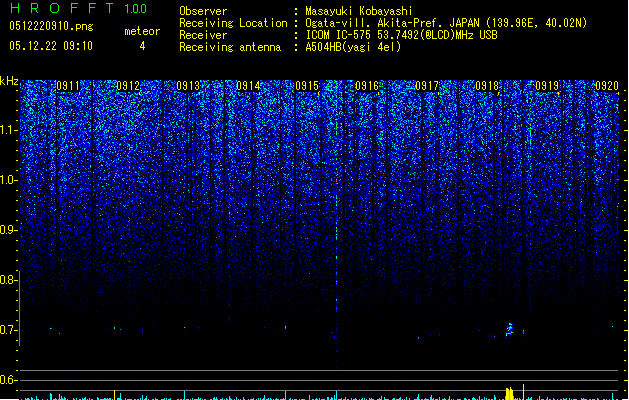This screenshot has width=629, height=400.
Task: Click the red echo dot after 0918
Action: pyautogui.click(x=523, y=333)
